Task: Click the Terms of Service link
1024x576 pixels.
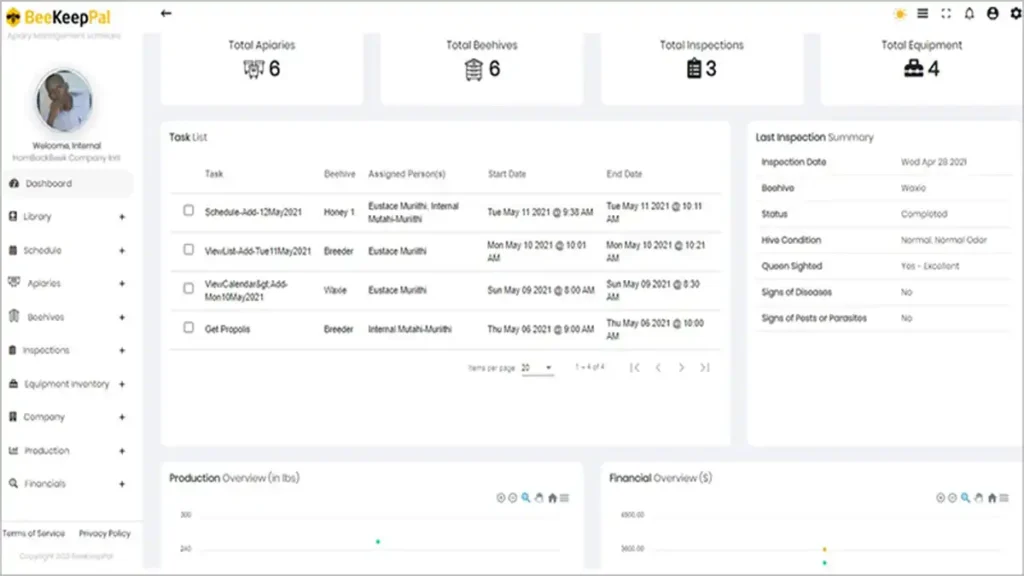Action: 33,534
